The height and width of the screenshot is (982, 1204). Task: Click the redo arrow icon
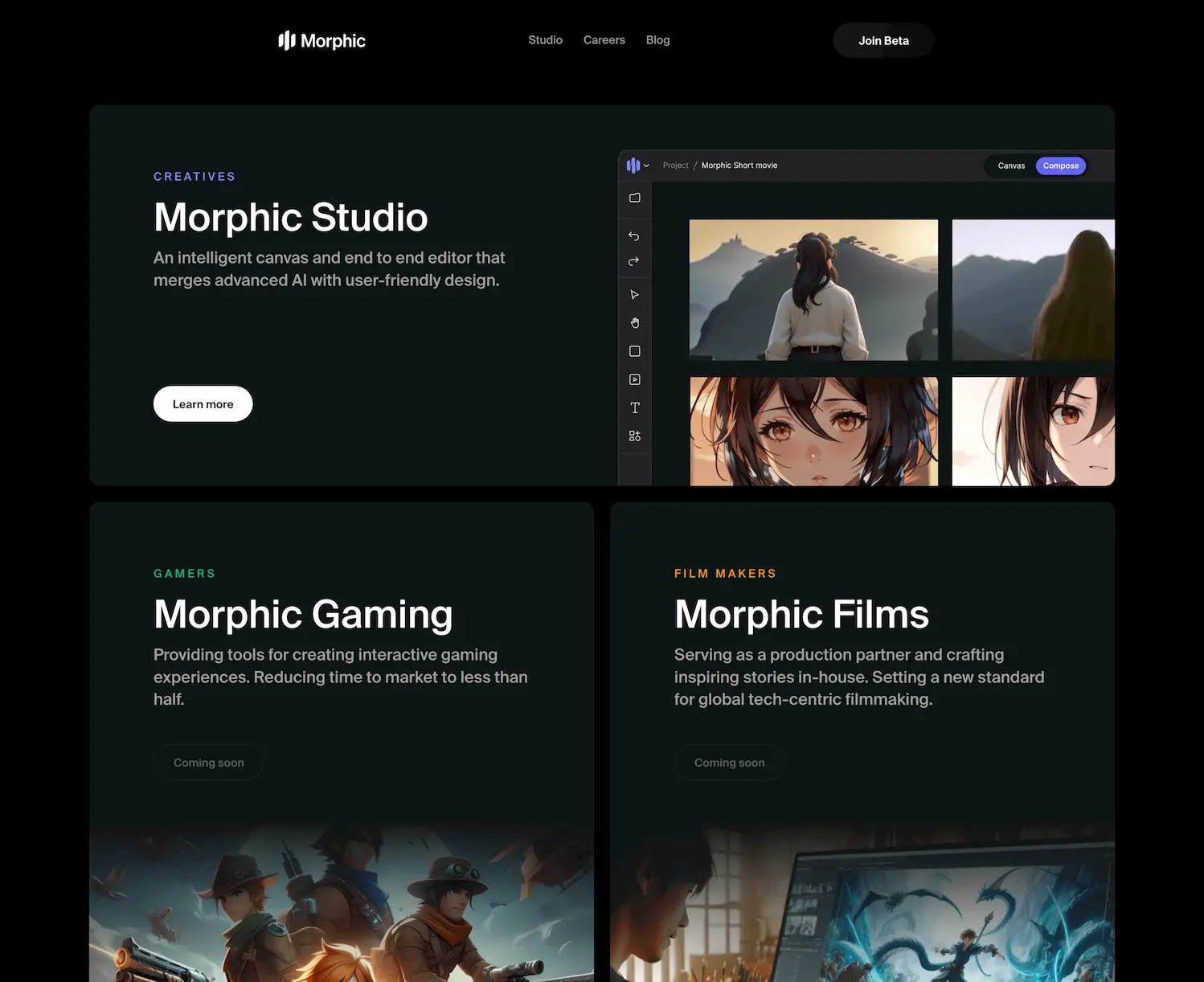click(x=634, y=261)
